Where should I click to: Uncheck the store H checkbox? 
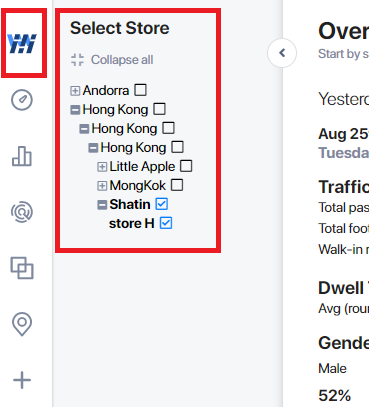pos(166,223)
